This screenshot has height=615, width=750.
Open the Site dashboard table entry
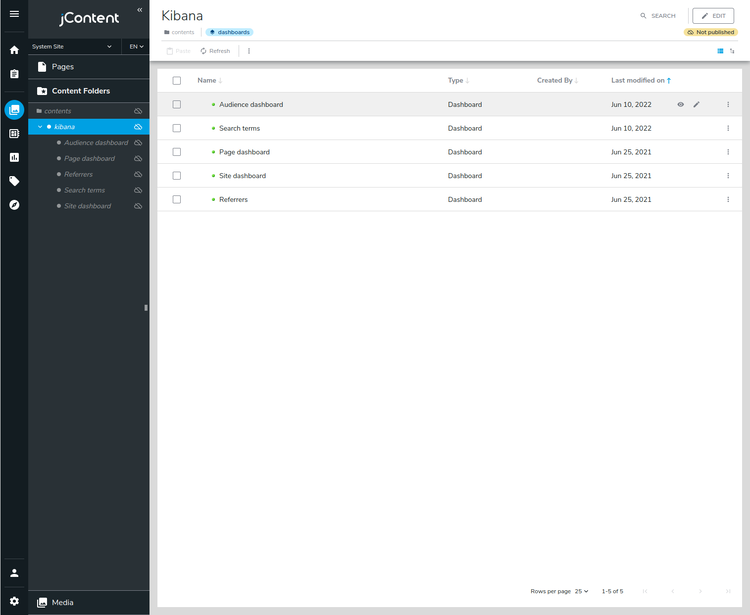pyautogui.click(x=243, y=176)
